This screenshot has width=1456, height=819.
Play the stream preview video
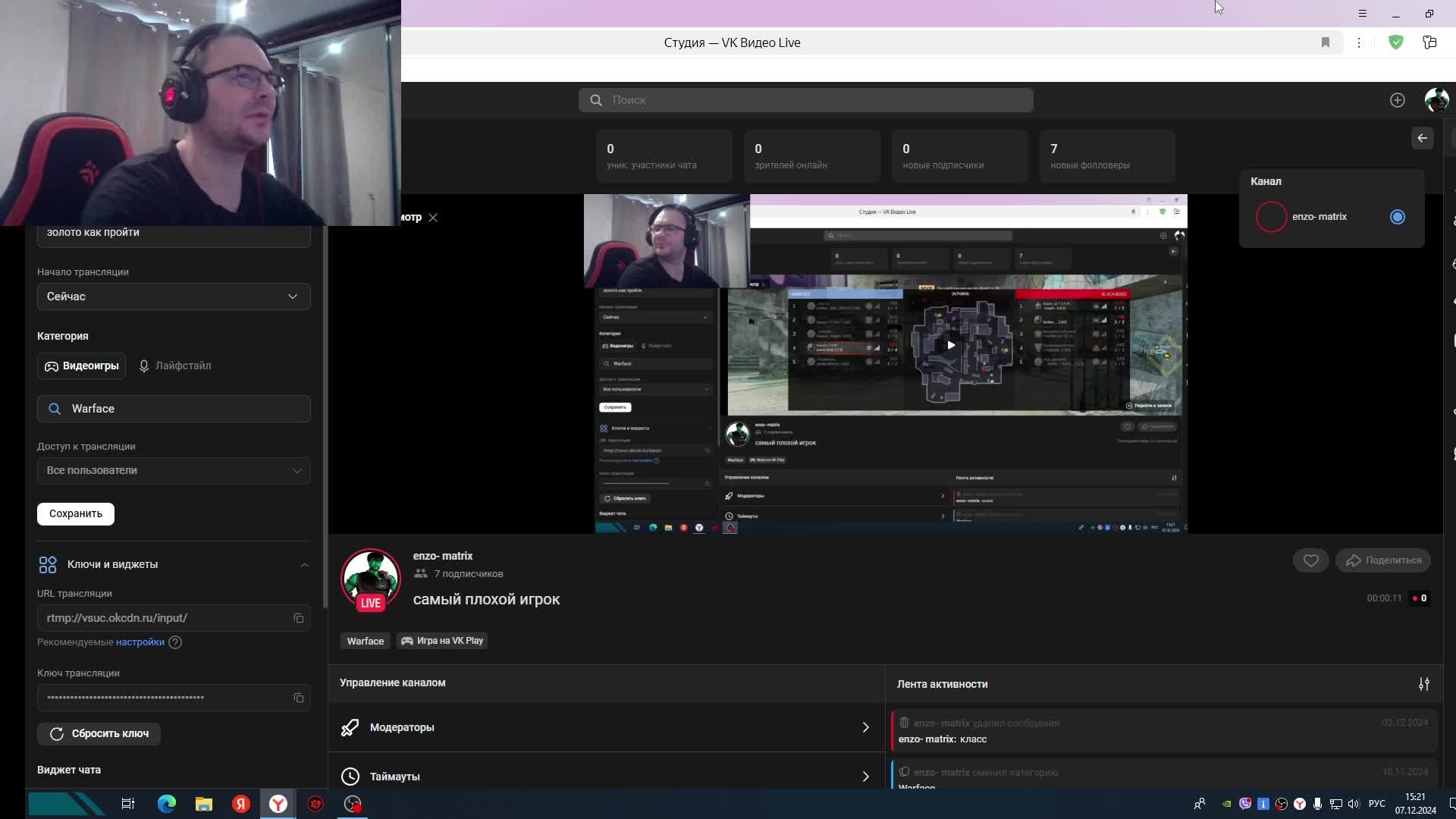951,345
